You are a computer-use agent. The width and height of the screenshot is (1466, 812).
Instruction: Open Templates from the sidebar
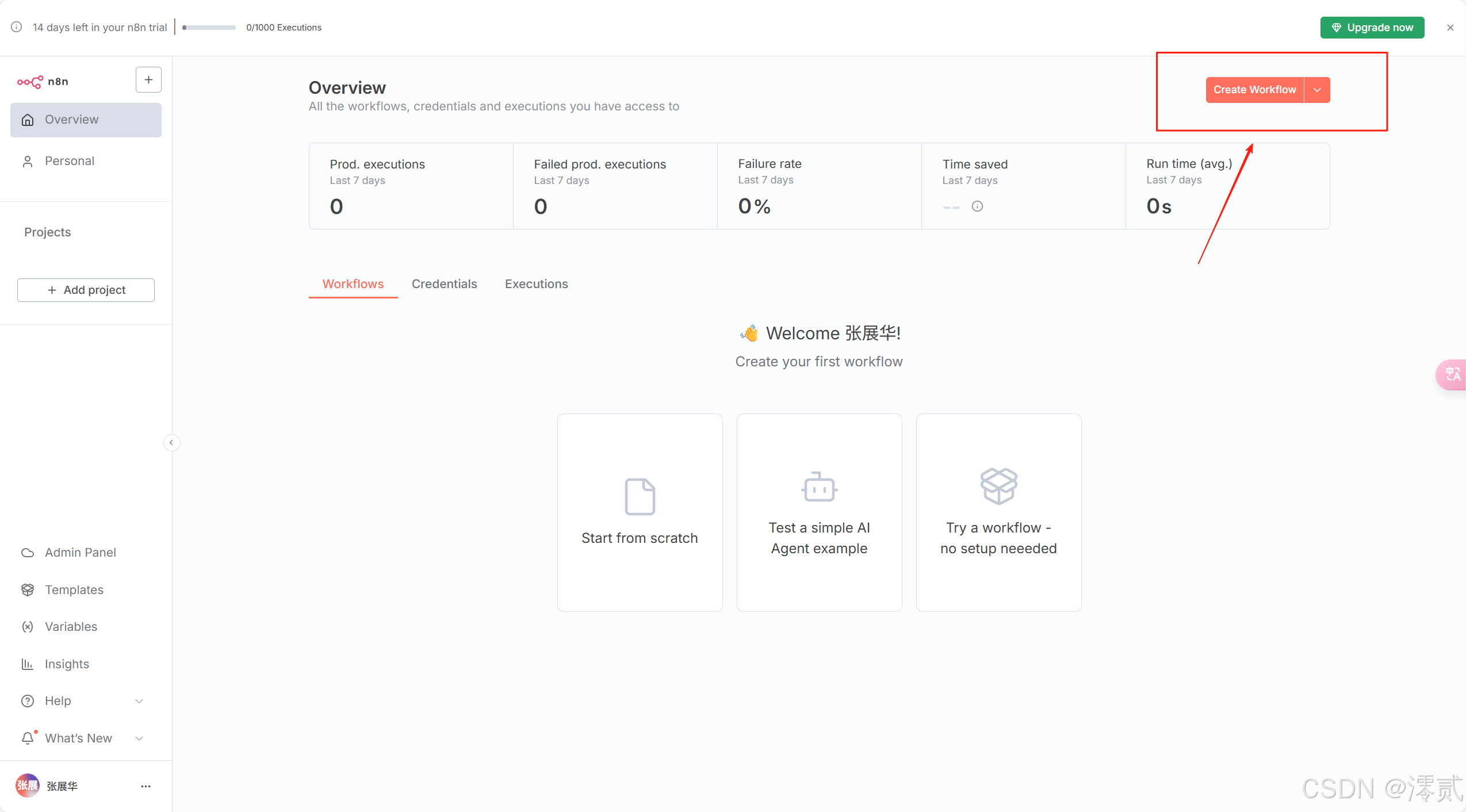tap(74, 589)
